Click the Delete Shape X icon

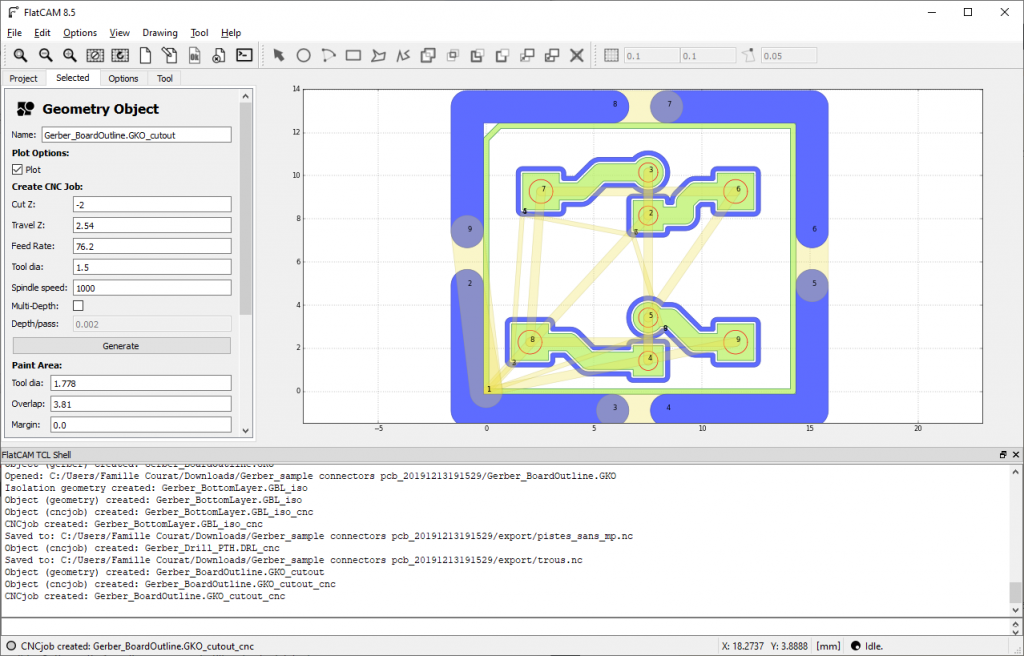tap(577, 56)
